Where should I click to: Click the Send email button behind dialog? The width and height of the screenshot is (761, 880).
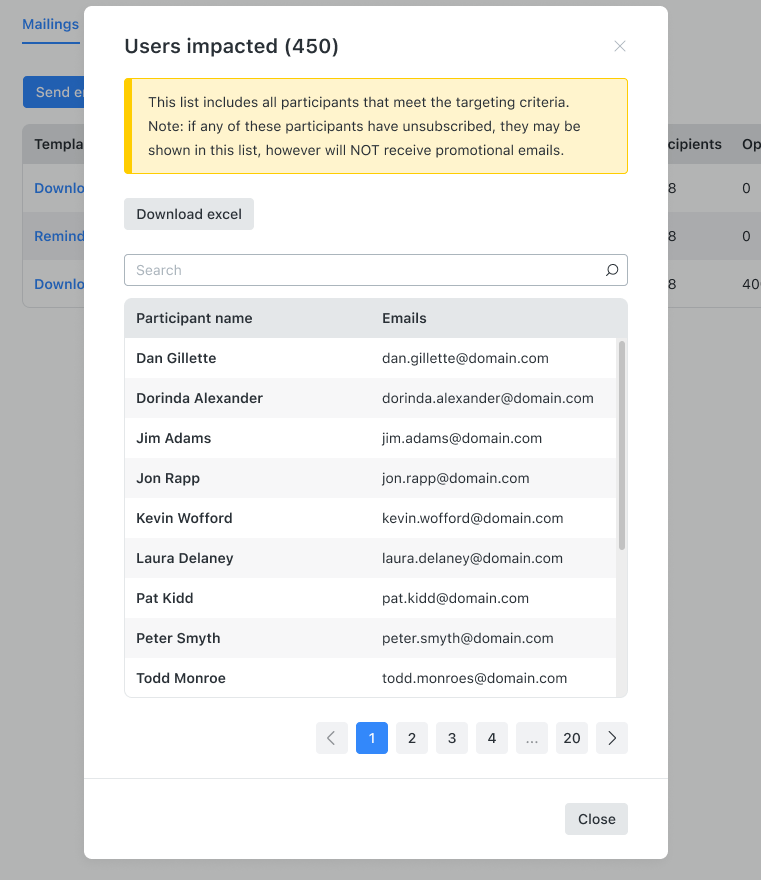(54, 92)
